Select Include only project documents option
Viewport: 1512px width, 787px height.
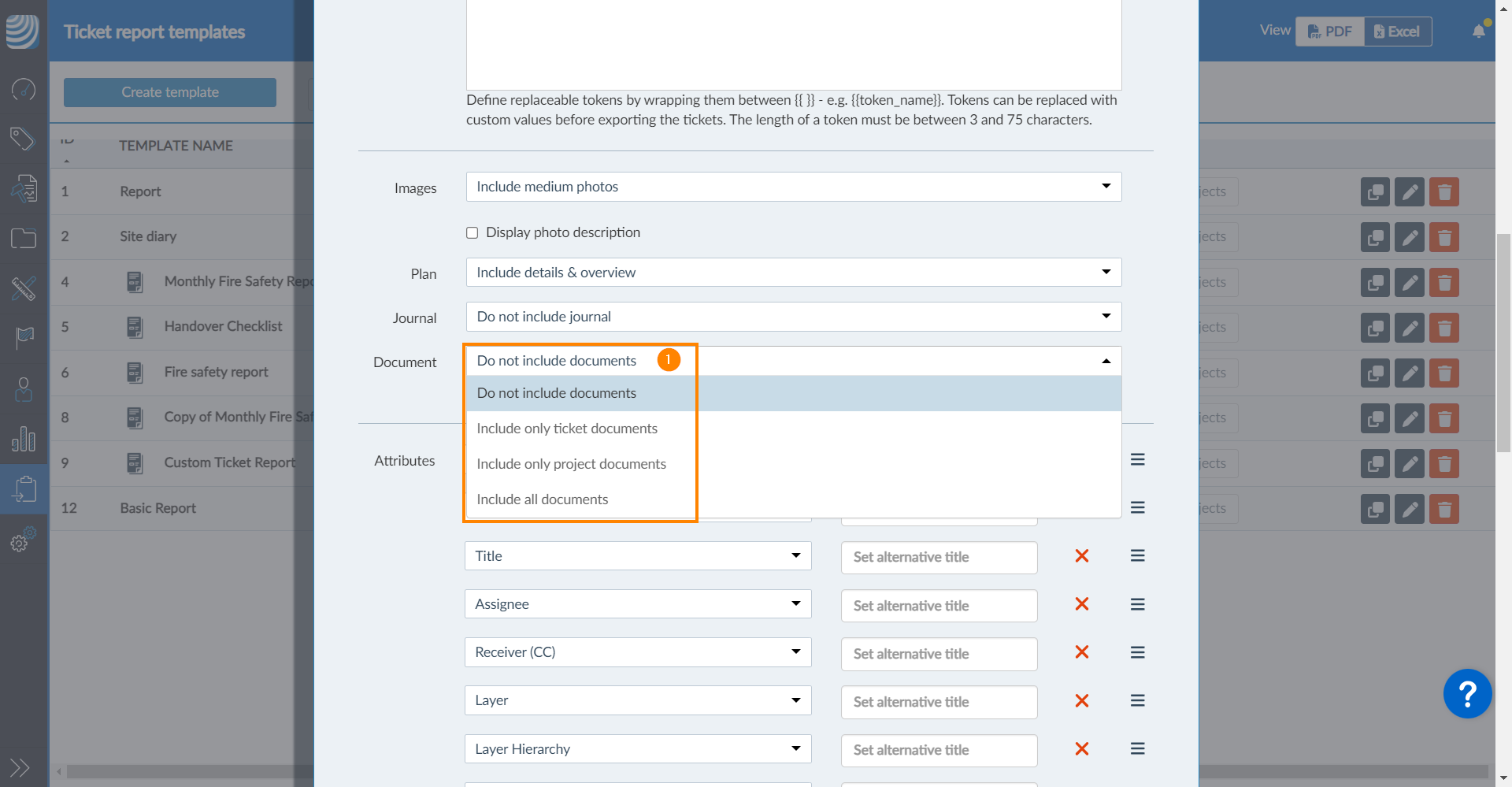[571, 464]
